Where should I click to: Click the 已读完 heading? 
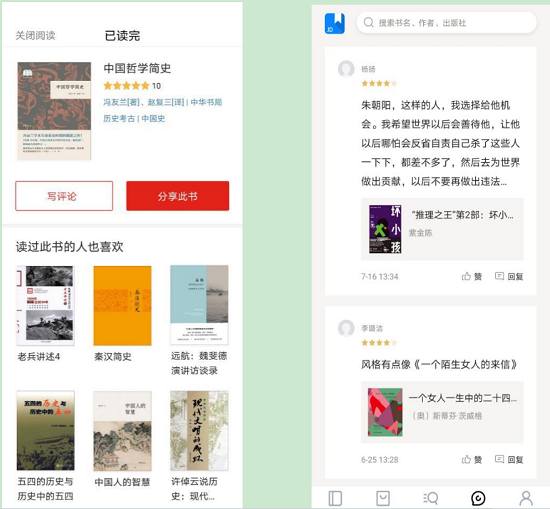(122, 35)
